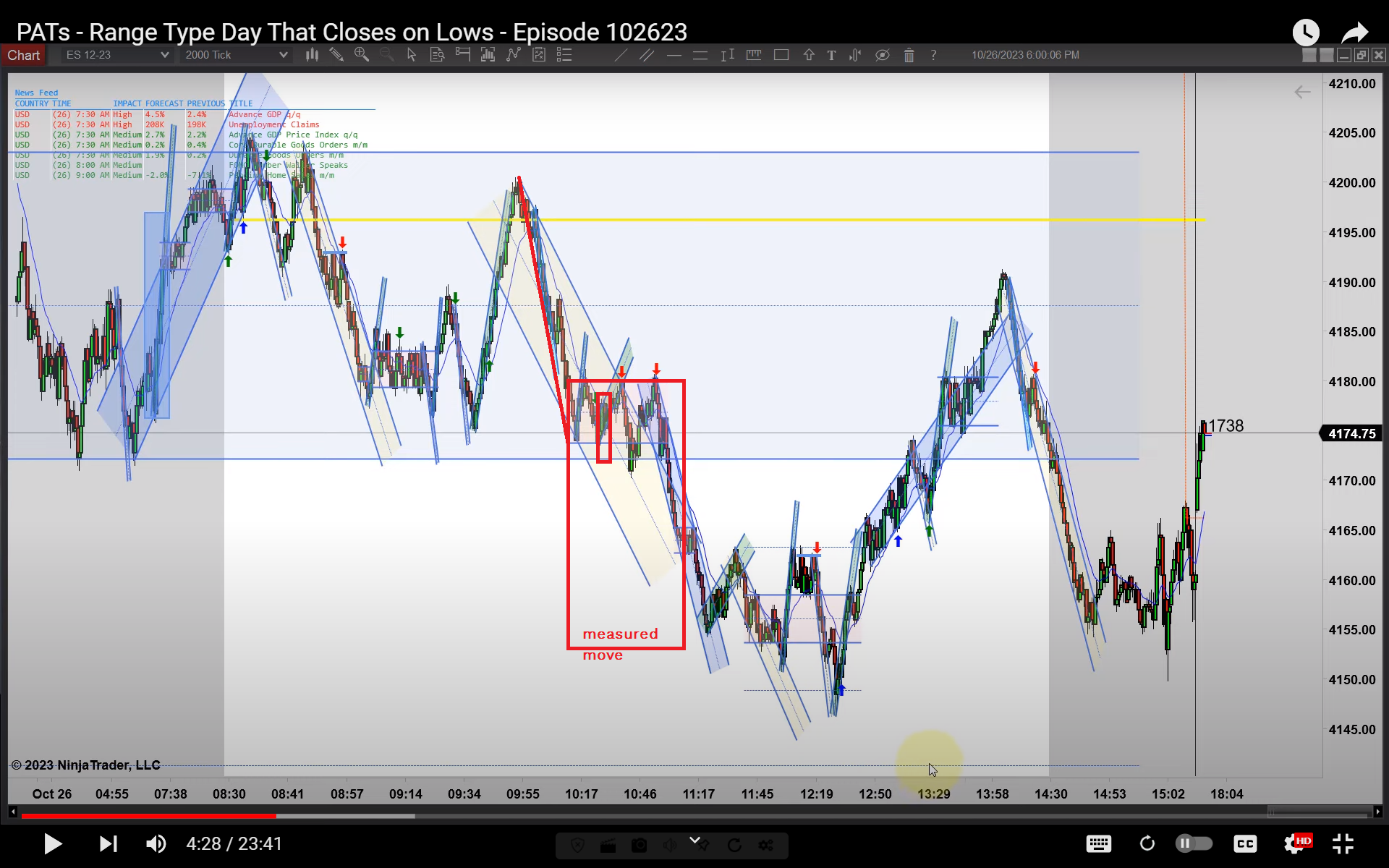Viewport: 1389px width, 868px height.
Task: Select the arrow pointer cursor tool
Action: click(x=412, y=55)
